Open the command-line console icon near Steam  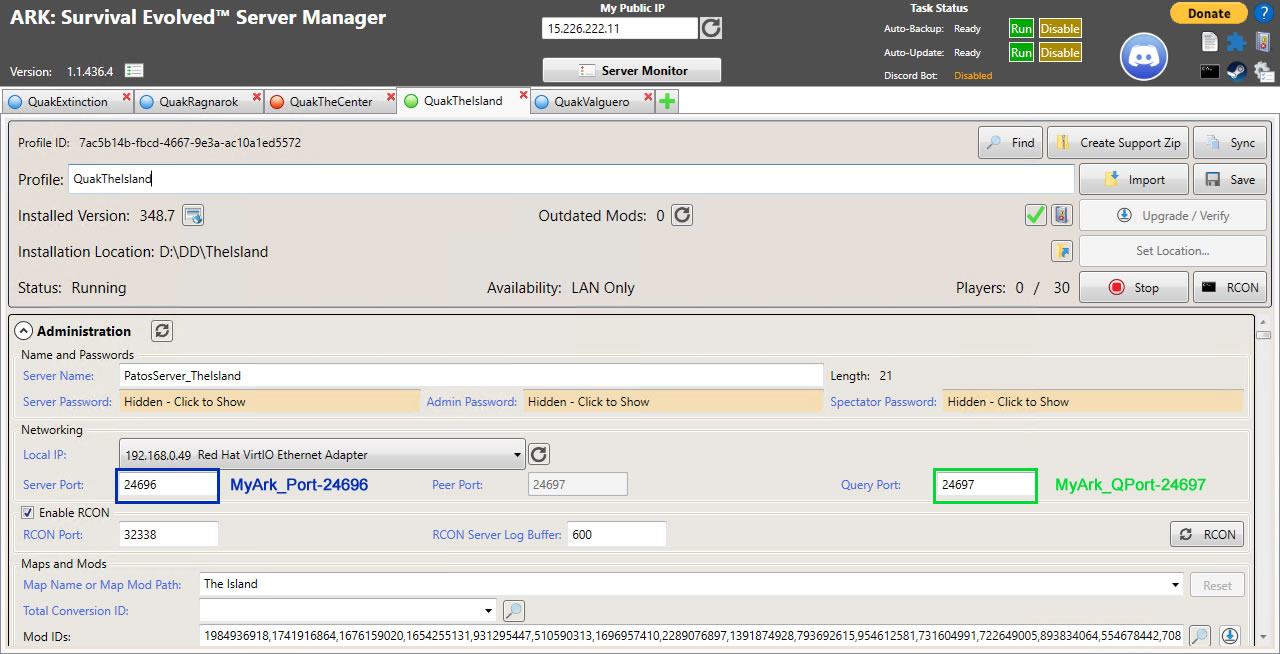tap(1210, 71)
